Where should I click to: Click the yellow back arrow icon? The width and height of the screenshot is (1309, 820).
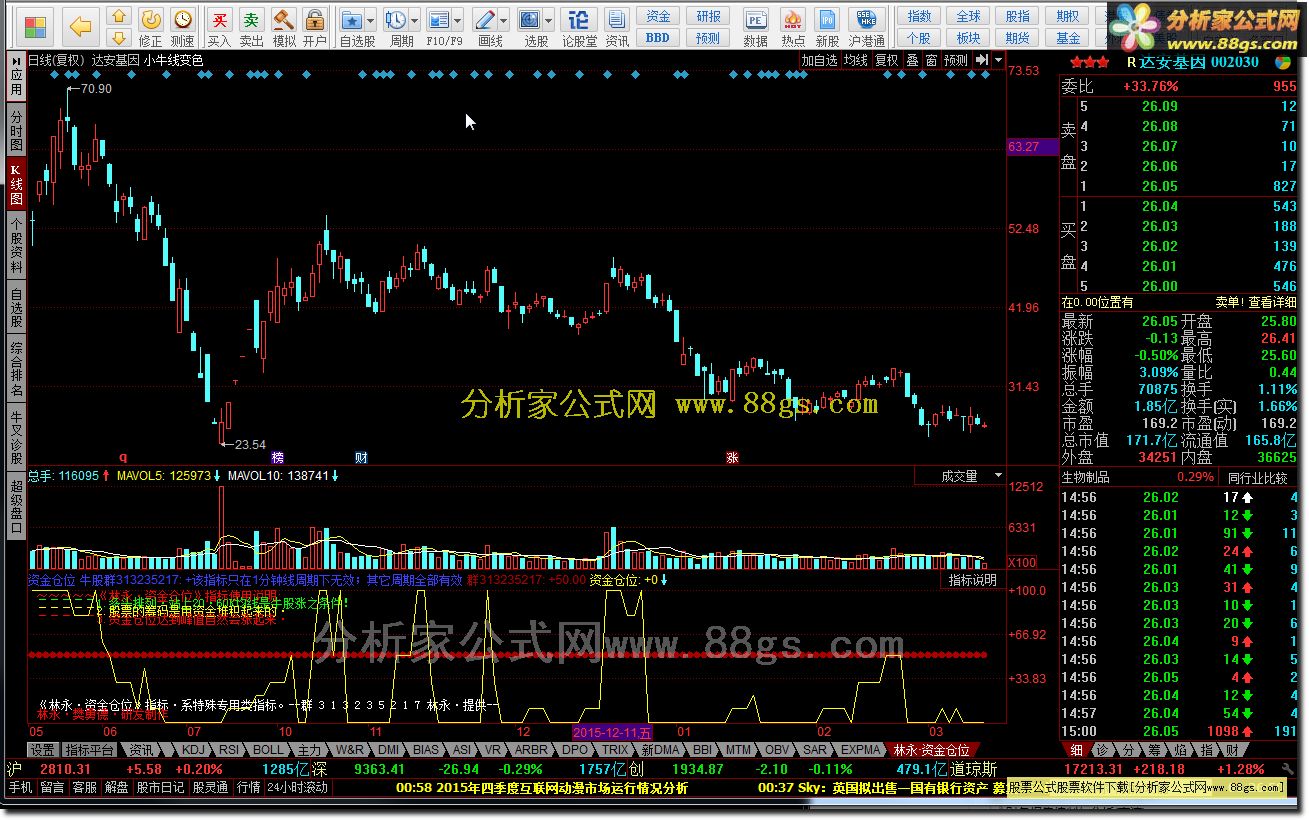tap(81, 26)
